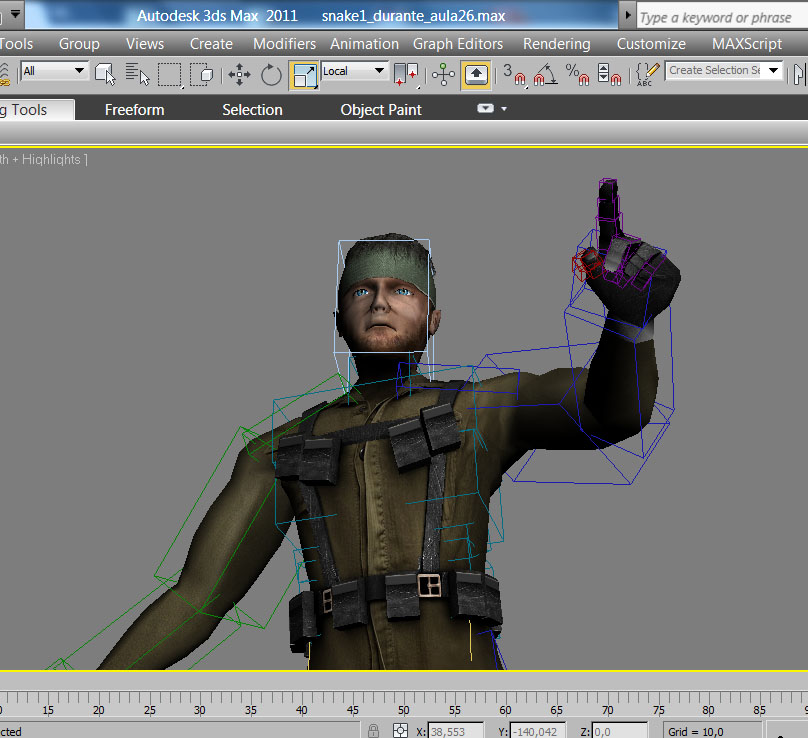Open the Modifiers menu
808x738 pixels.
(284, 44)
